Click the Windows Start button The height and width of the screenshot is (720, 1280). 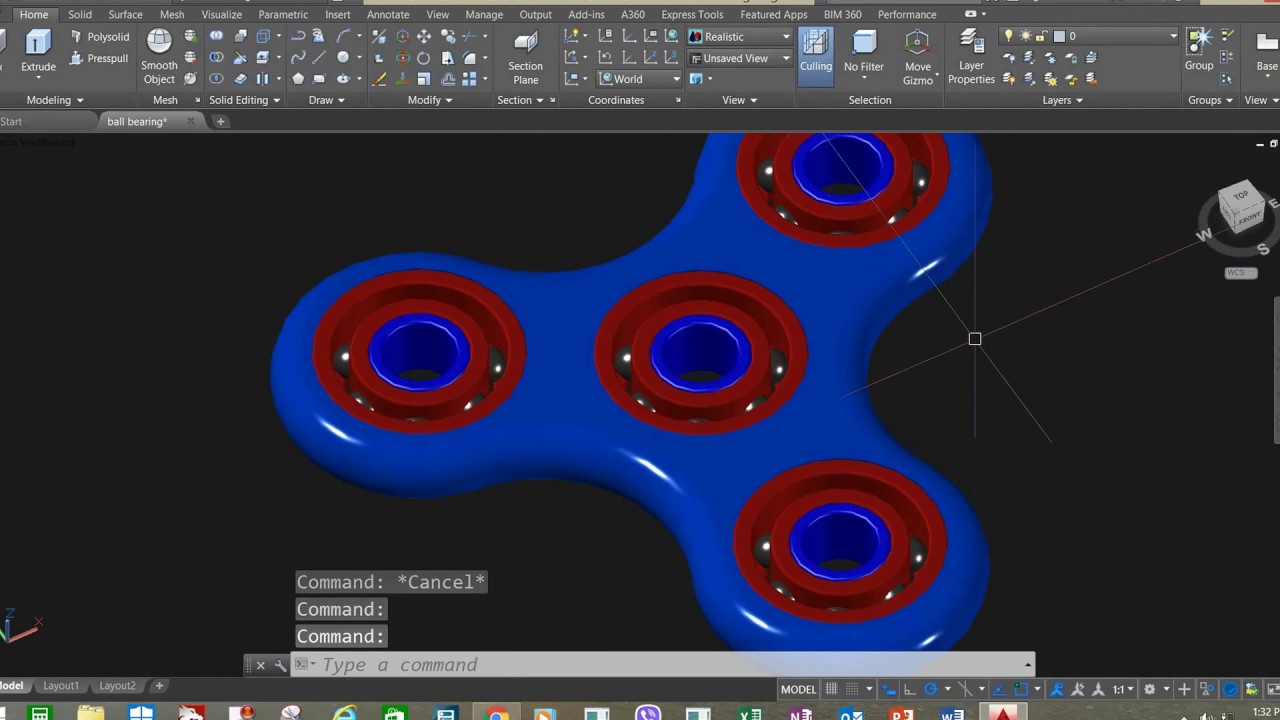141,713
